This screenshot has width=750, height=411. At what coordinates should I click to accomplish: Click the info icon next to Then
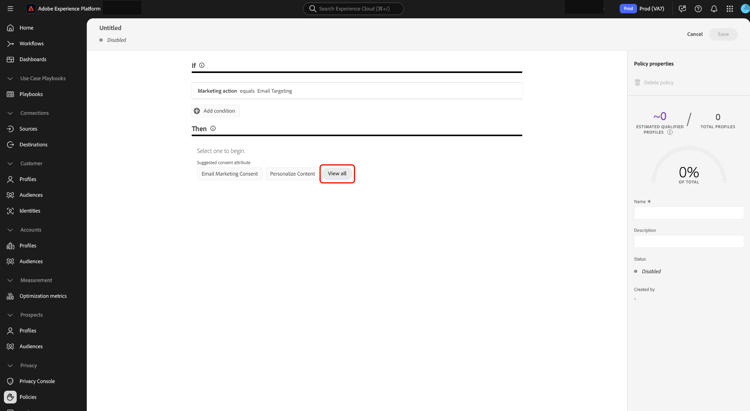213,128
